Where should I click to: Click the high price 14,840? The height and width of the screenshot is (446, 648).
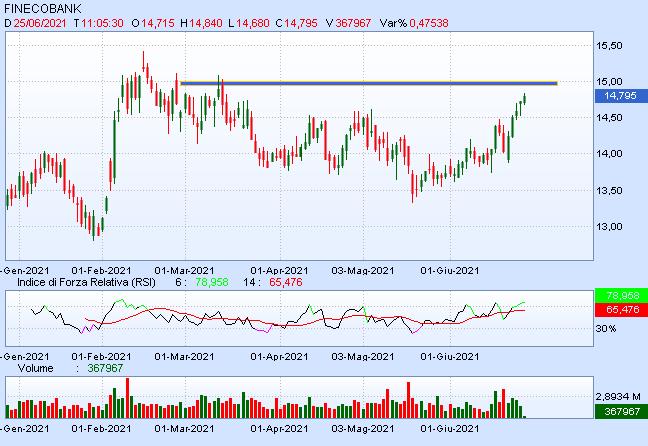206,23
